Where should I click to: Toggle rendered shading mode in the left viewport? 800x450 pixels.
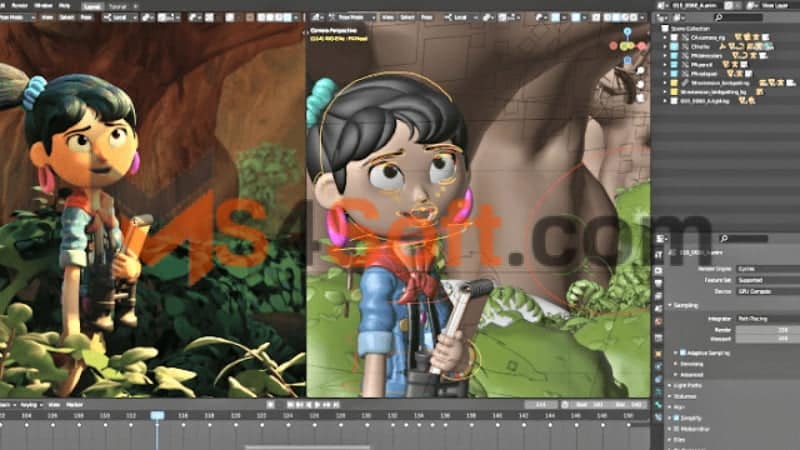point(287,17)
